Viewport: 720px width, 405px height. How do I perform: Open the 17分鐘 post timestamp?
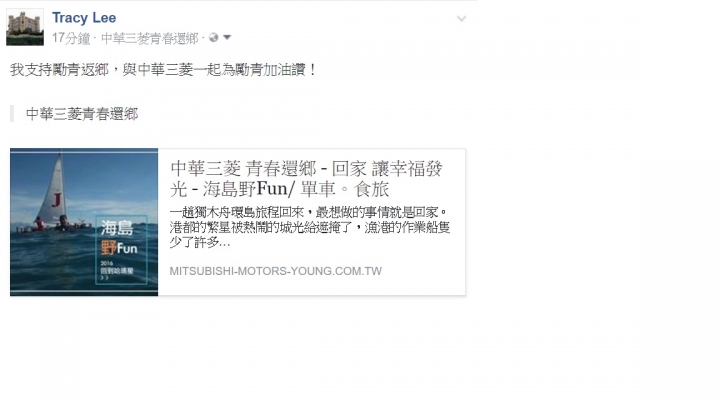[71, 38]
